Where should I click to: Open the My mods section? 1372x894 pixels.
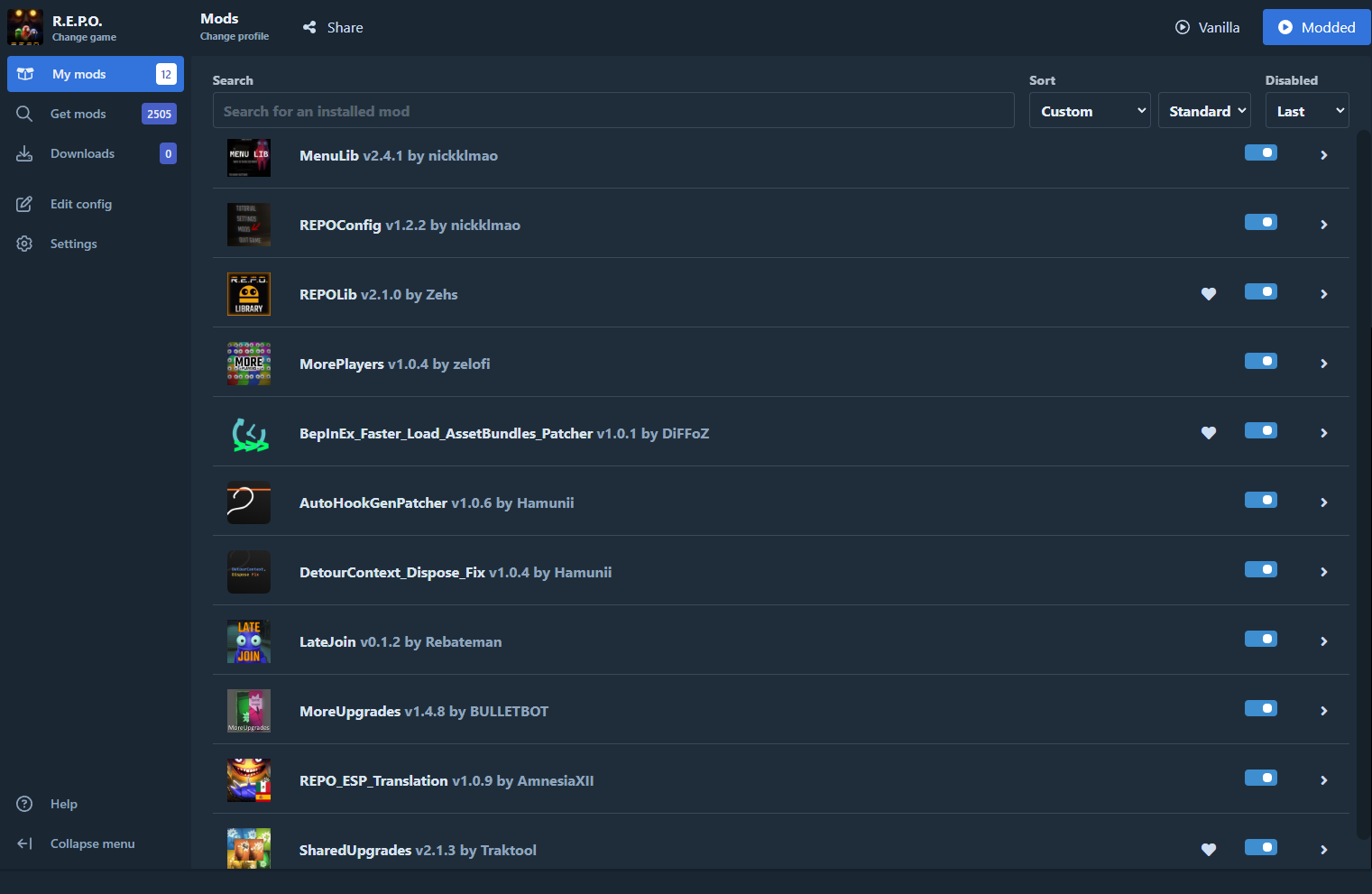coord(96,74)
